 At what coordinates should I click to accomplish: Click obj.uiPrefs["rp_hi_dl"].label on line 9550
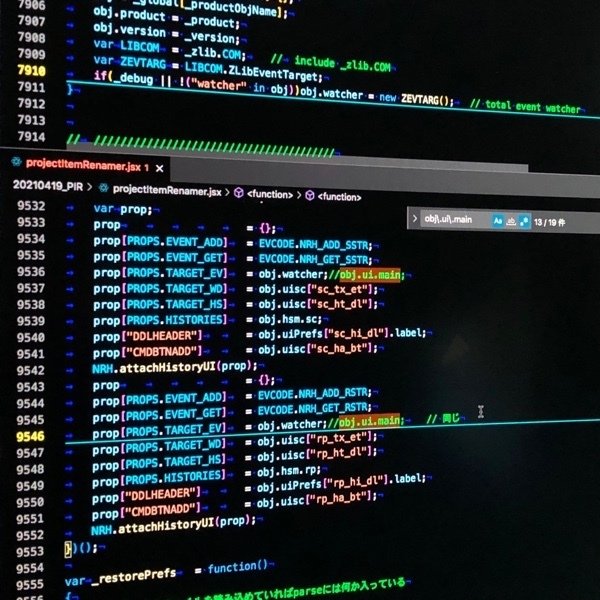click(341, 483)
